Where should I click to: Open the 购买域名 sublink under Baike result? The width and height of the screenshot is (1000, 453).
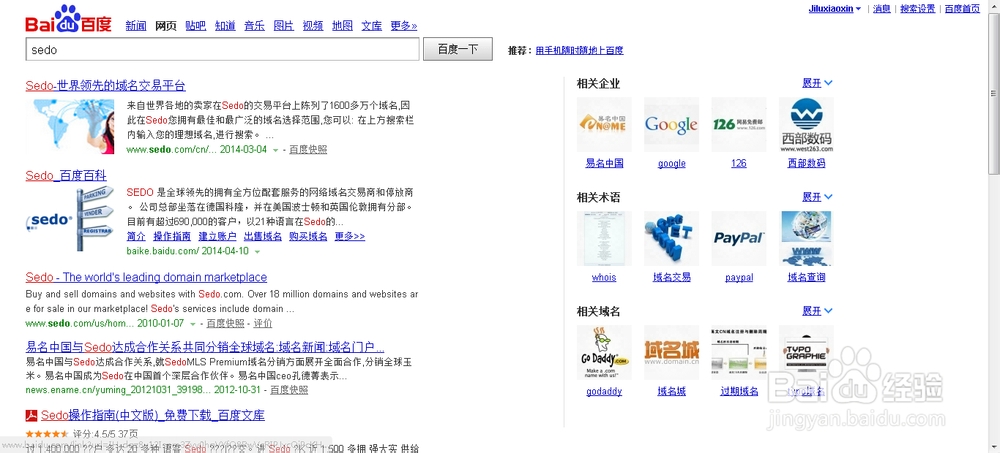(308, 237)
